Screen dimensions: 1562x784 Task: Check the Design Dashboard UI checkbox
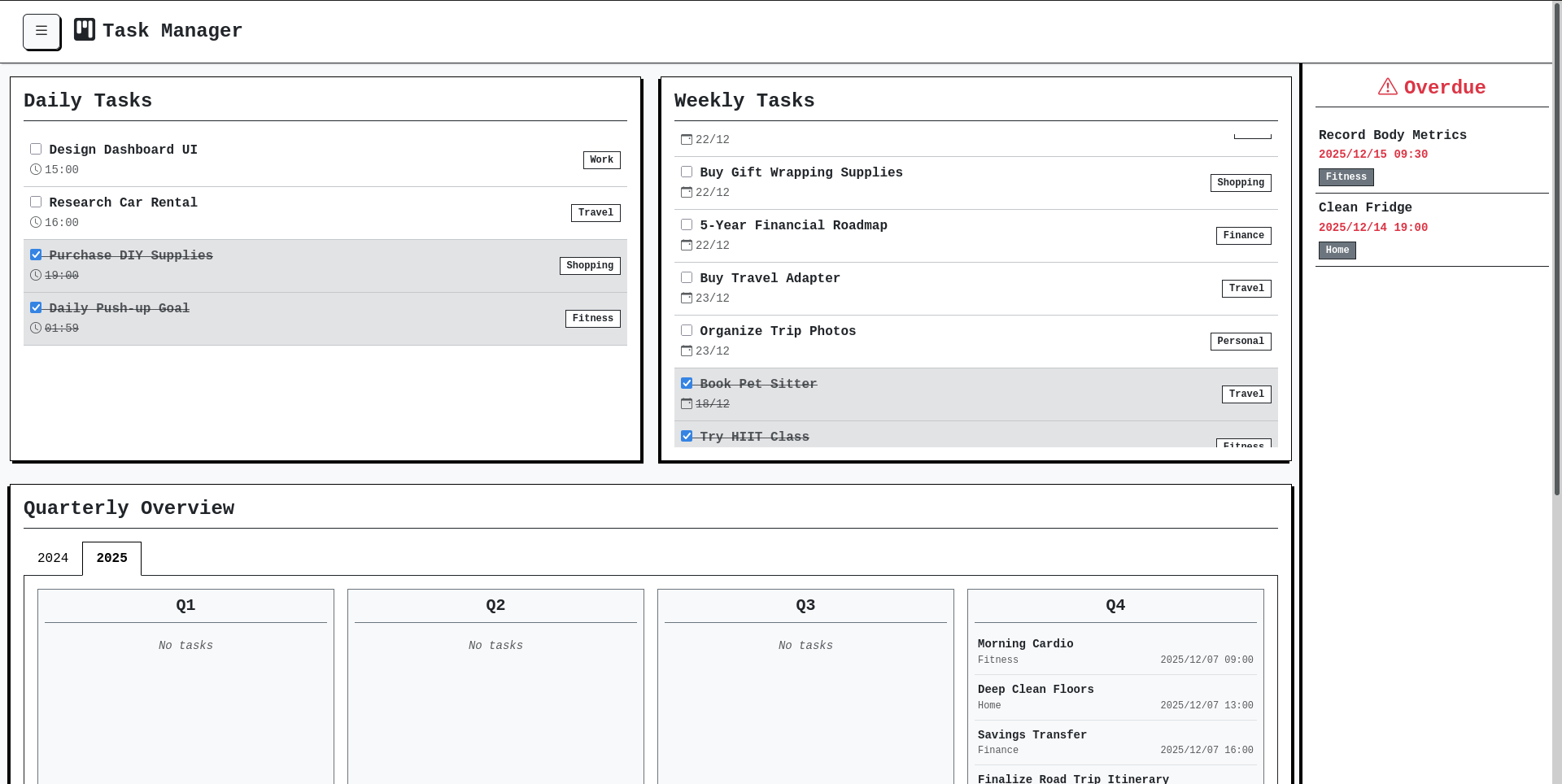35,149
